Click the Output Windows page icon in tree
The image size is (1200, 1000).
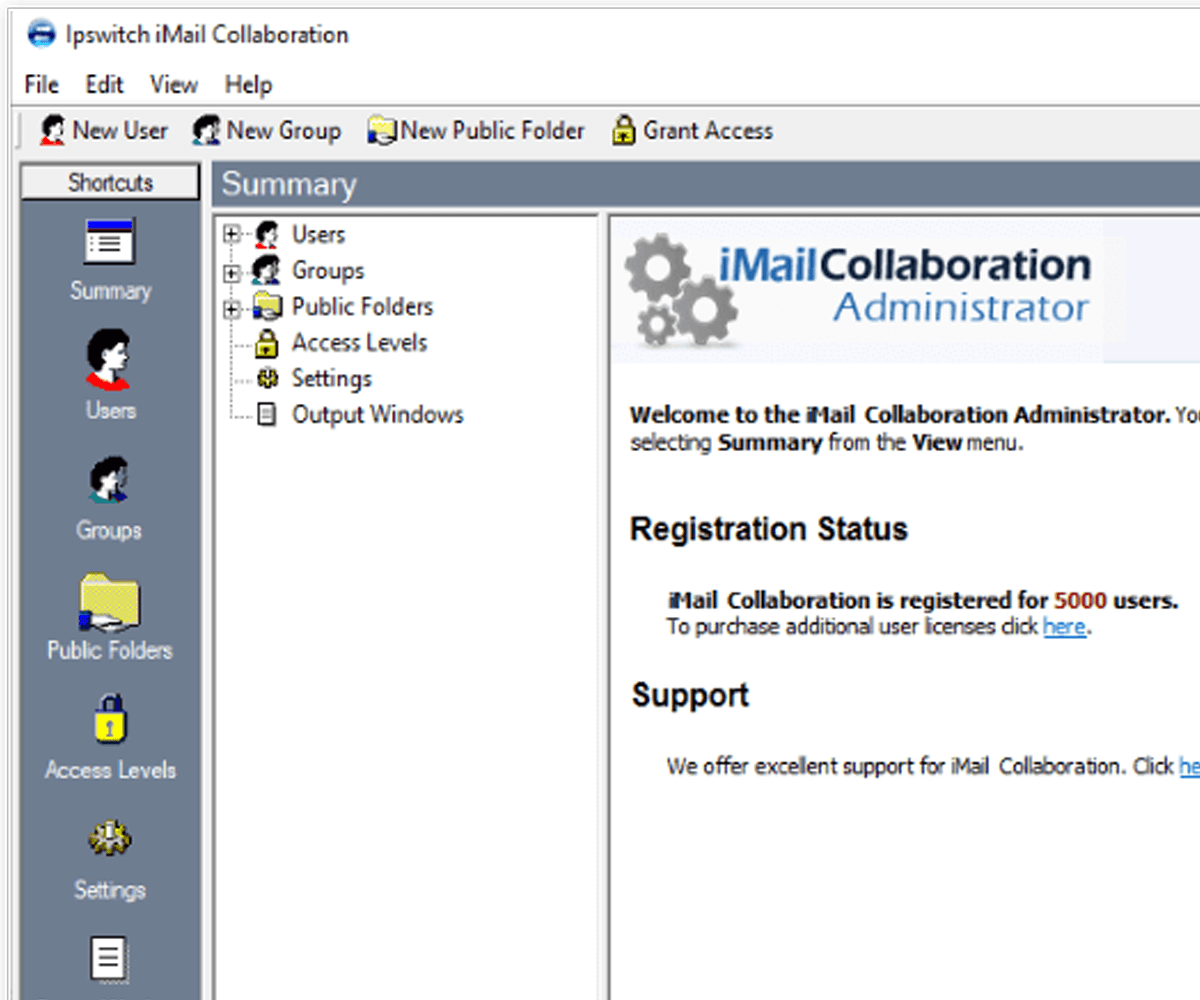click(x=266, y=415)
